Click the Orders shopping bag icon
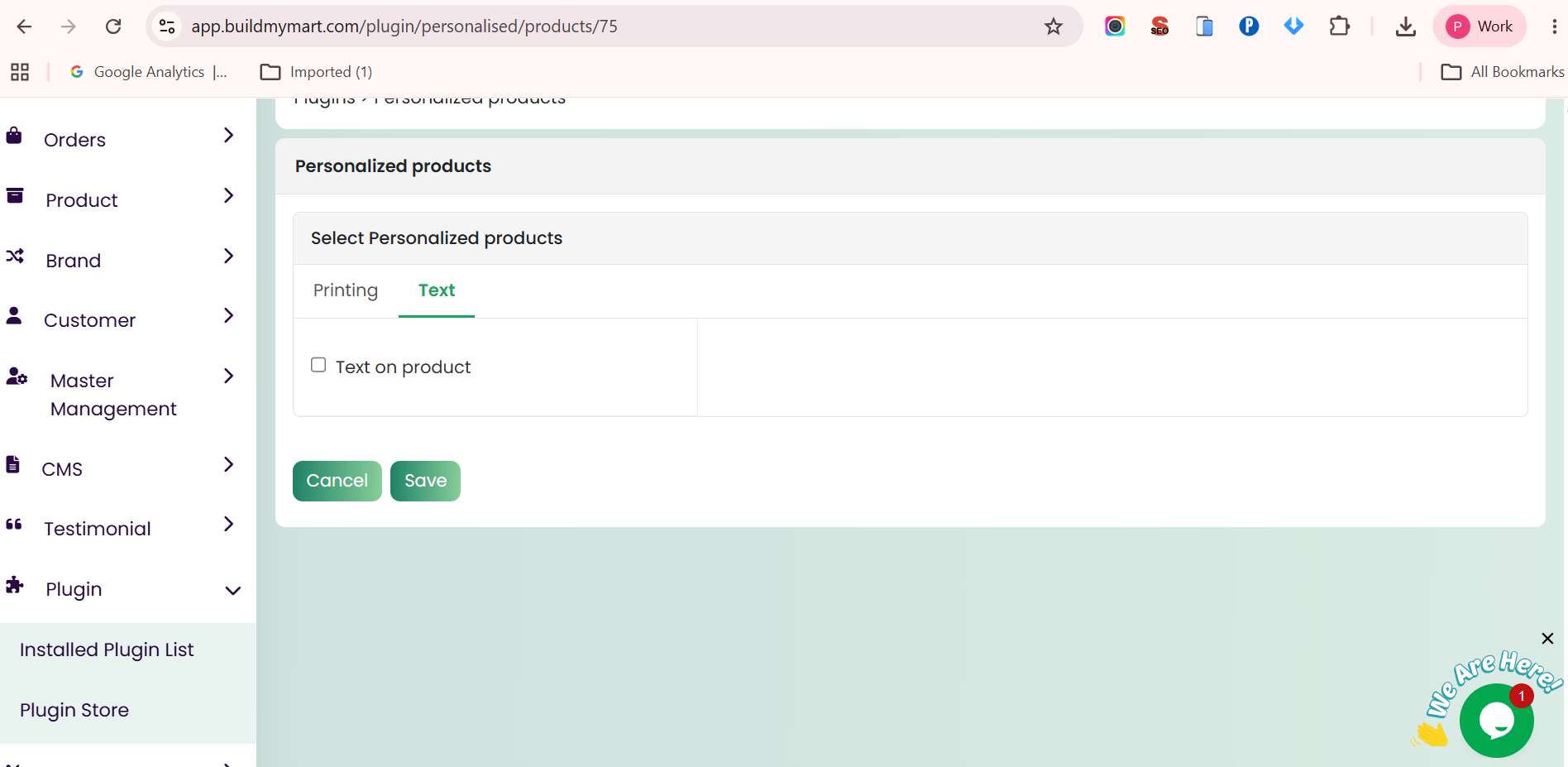This screenshot has width=1568, height=767. pyautogui.click(x=14, y=136)
